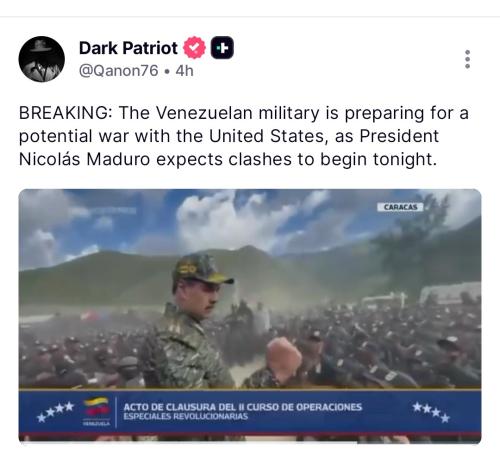
Task: Click the Dark Patriot profile avatar
Action: 42,59
